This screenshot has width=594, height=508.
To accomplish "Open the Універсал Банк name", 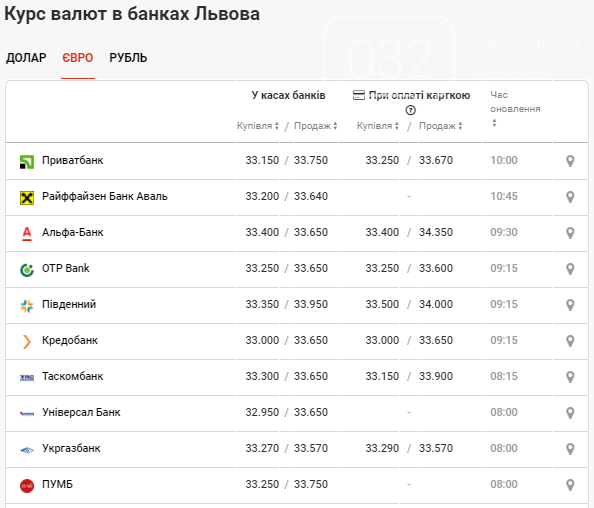I will (81, 413).
